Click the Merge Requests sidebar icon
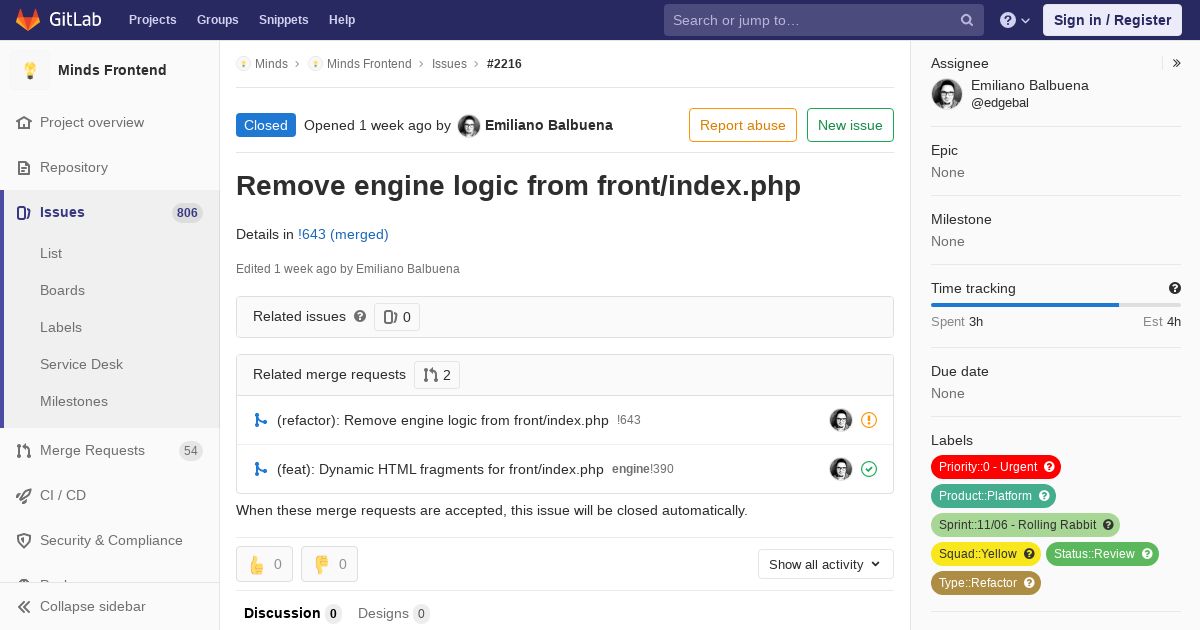The width and height of the screenshot is (1200, 630). [24, 450]
